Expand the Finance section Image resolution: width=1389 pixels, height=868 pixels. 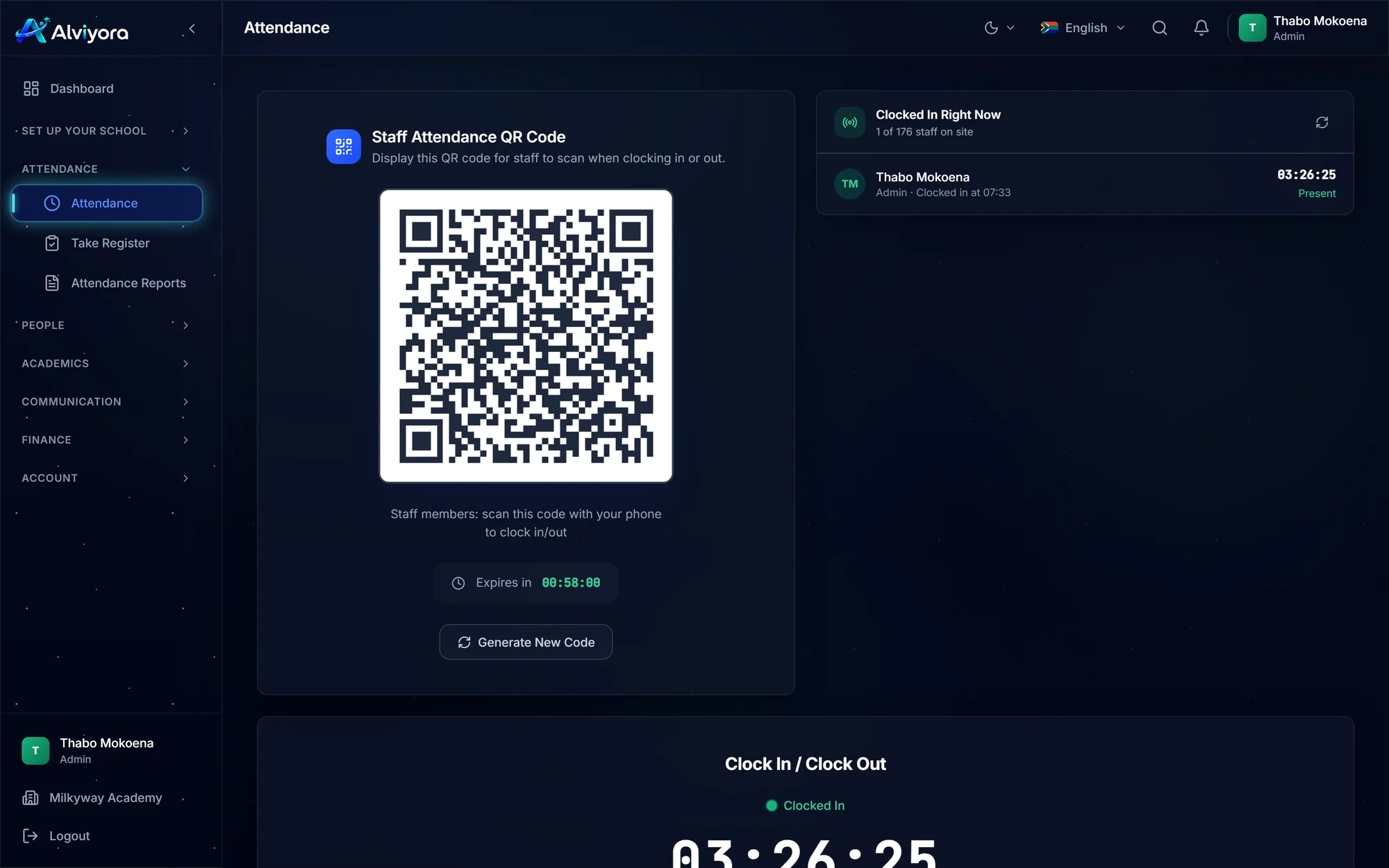104,440
